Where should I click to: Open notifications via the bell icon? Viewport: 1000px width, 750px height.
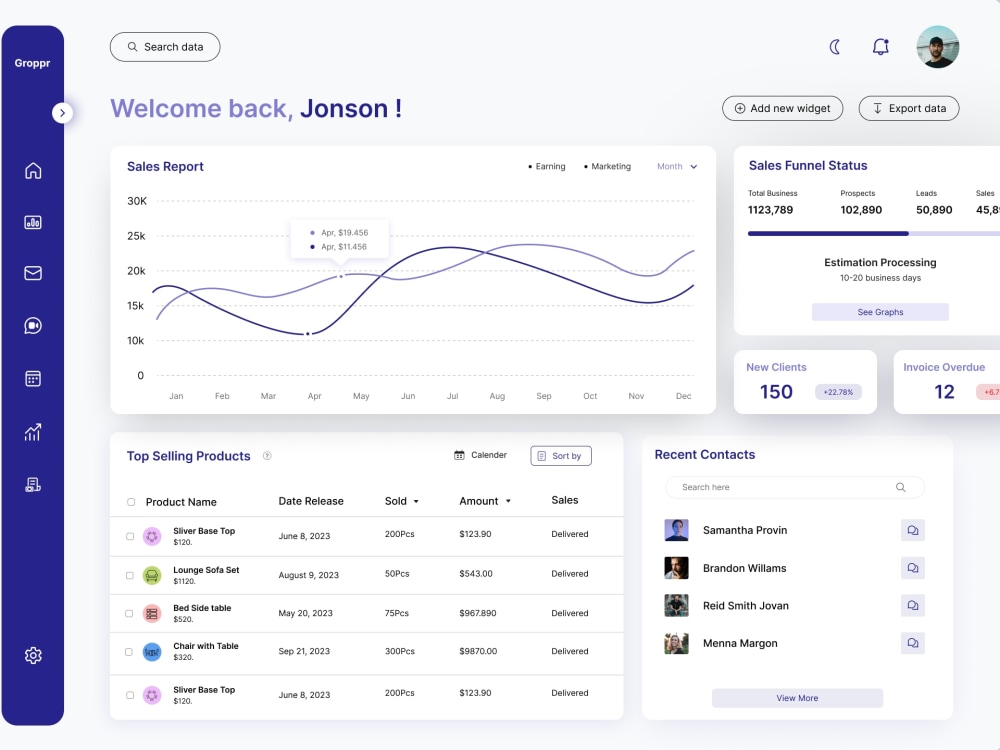(x=881, y=46)
